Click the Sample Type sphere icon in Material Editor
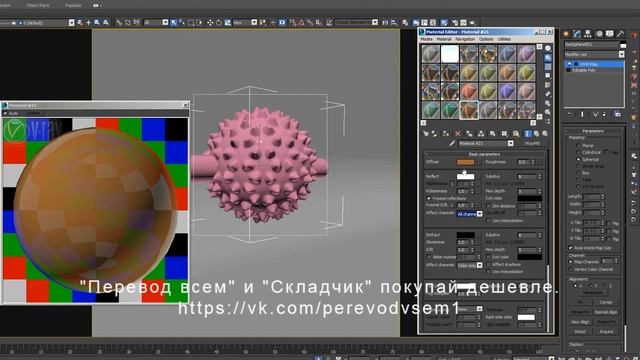Viewport: 640px width, 360px height. [x=548, y=49]
